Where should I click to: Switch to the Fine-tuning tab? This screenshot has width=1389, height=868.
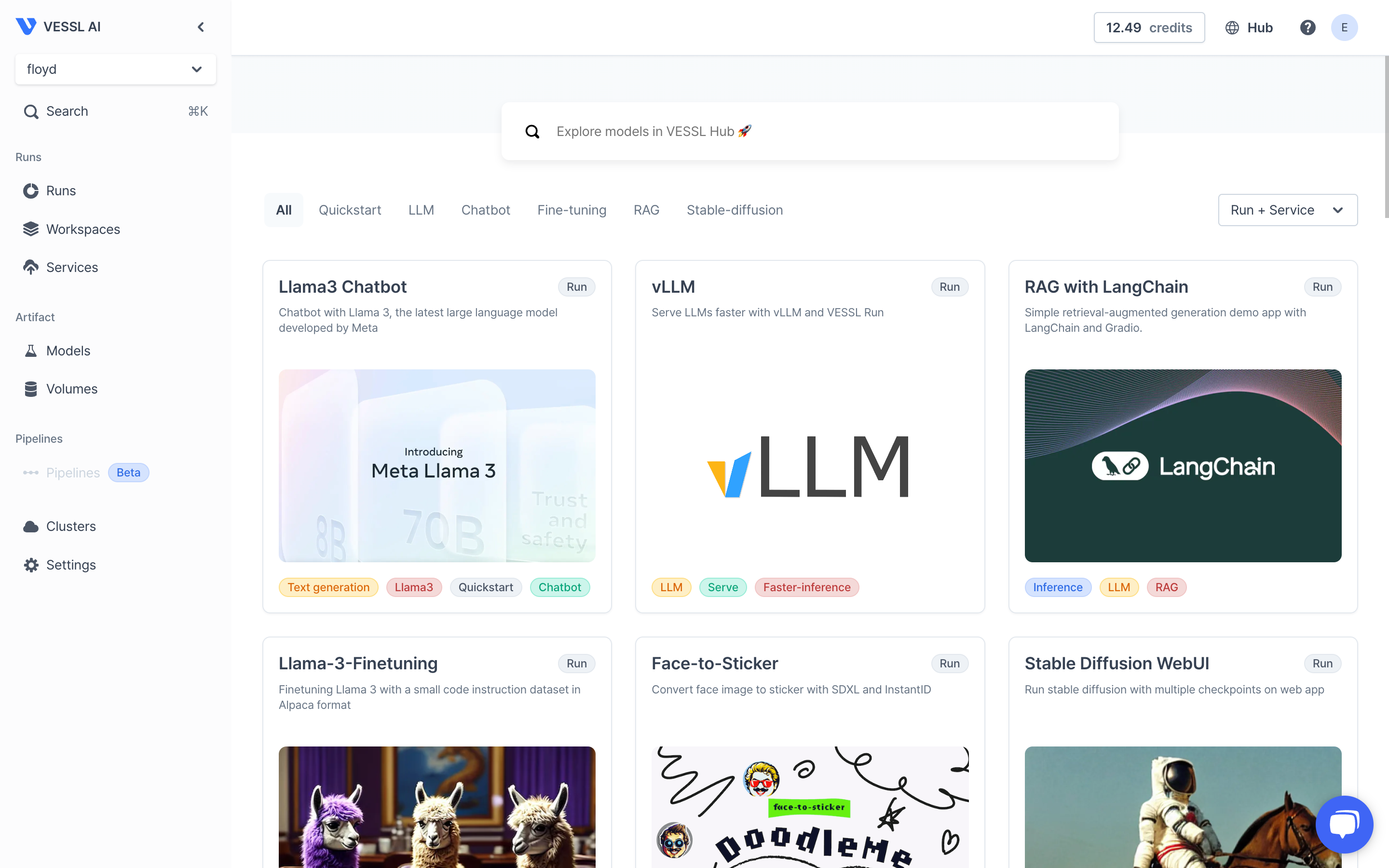point(572,210)
